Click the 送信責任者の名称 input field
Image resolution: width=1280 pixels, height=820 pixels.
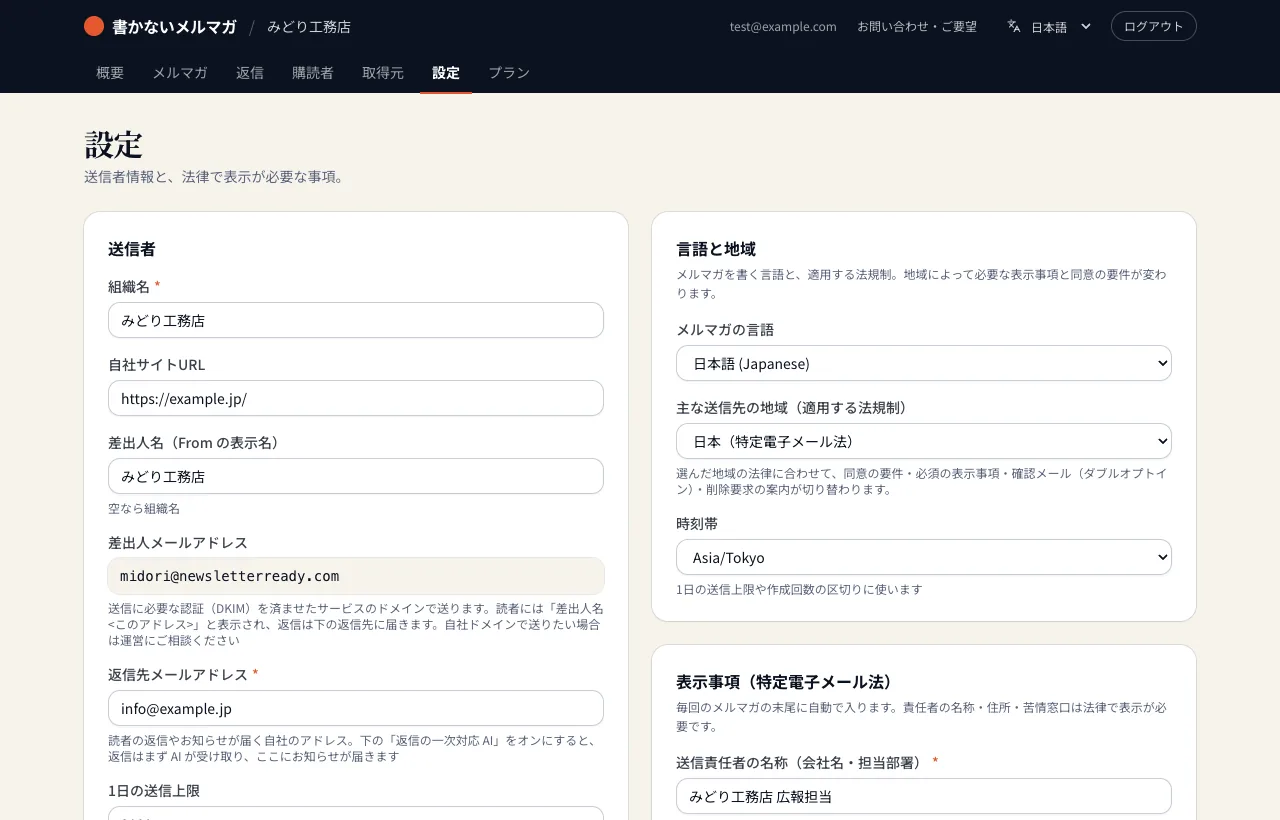924,796
